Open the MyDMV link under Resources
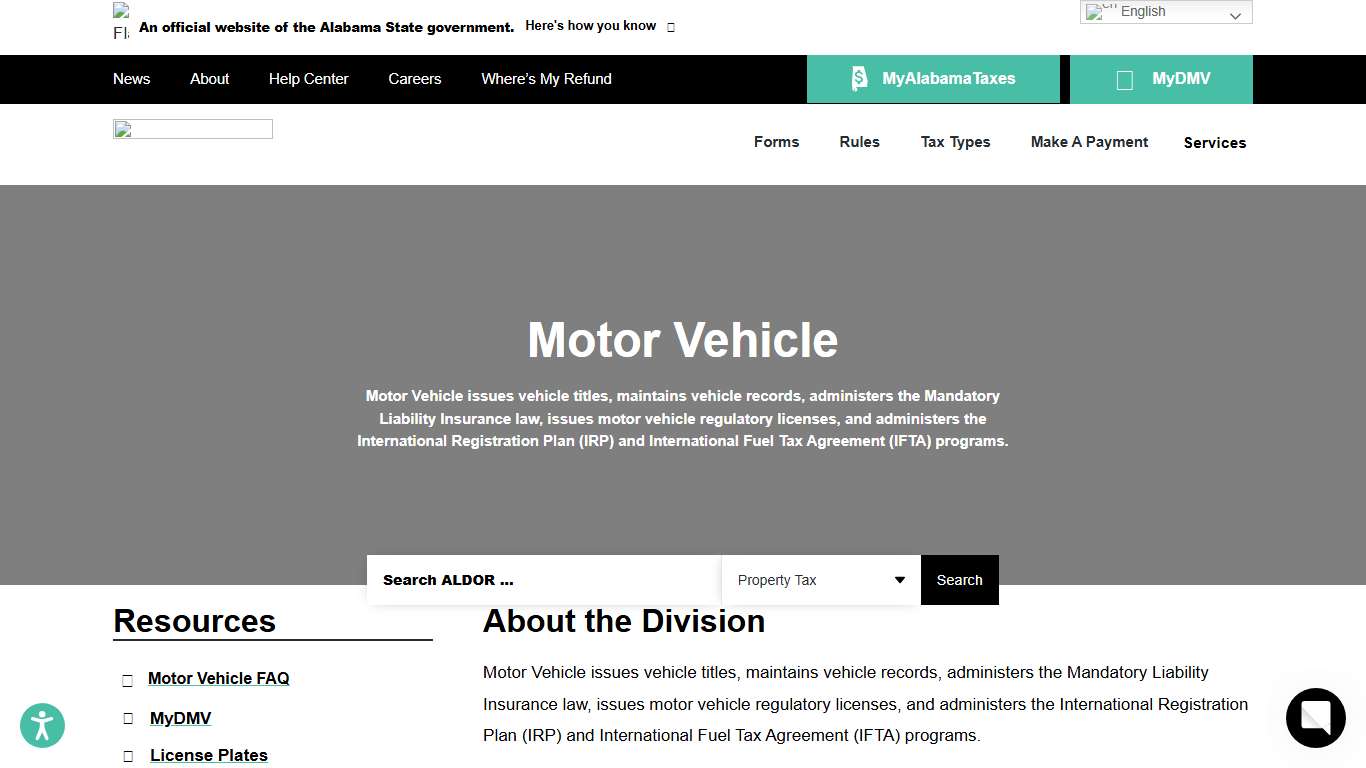The image size is (1366, 768). click(x=180, y=718)
